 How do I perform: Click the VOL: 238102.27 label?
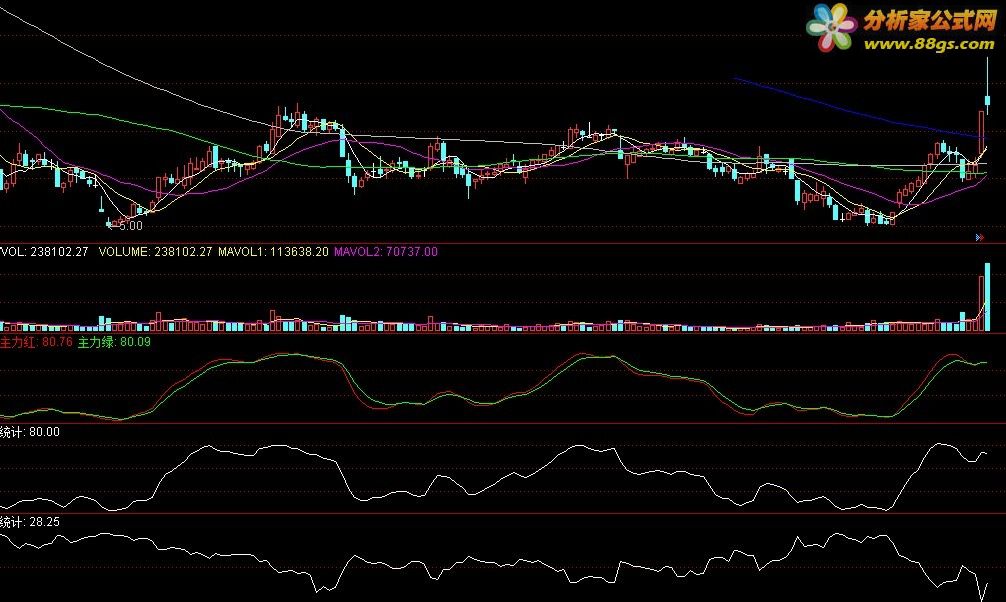click(x=44, y=252)
